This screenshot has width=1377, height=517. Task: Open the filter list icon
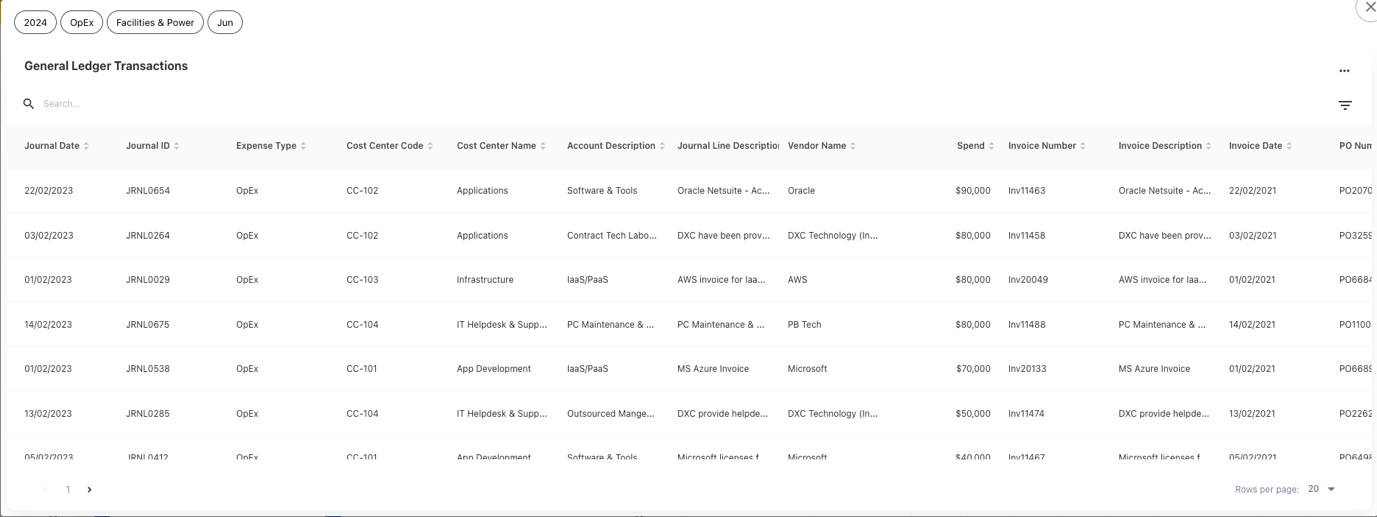pyautogui.click(x=1345, y=105)
